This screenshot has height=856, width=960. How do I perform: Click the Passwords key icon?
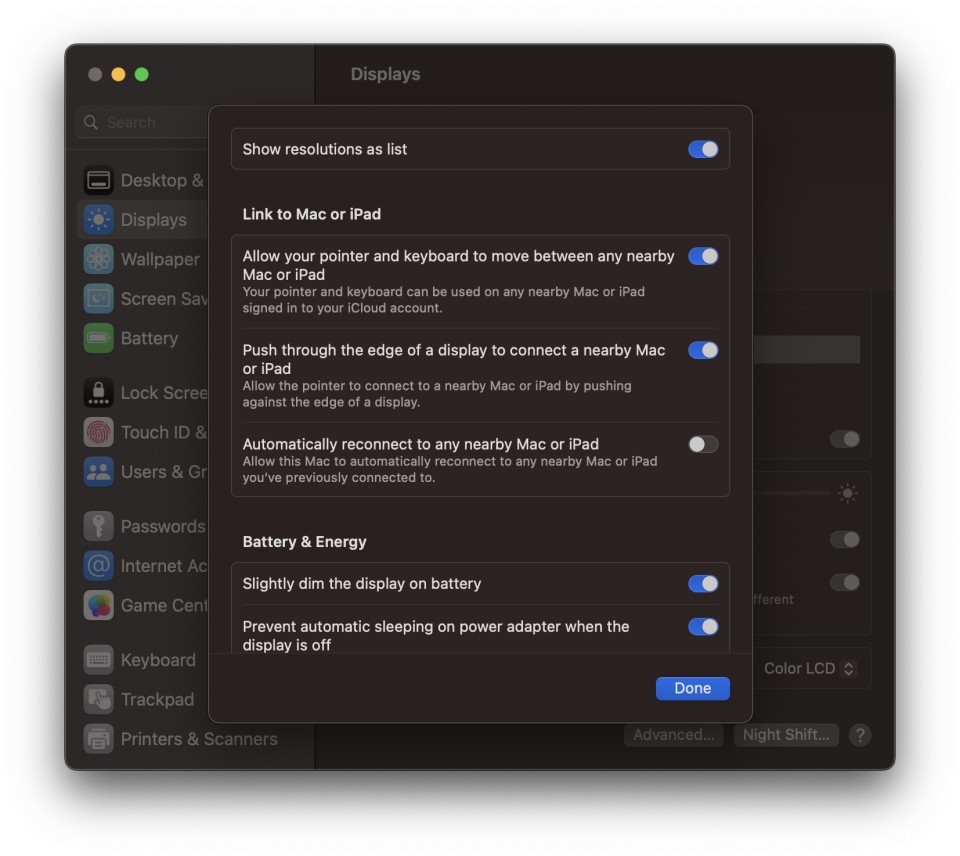(98, 527)
